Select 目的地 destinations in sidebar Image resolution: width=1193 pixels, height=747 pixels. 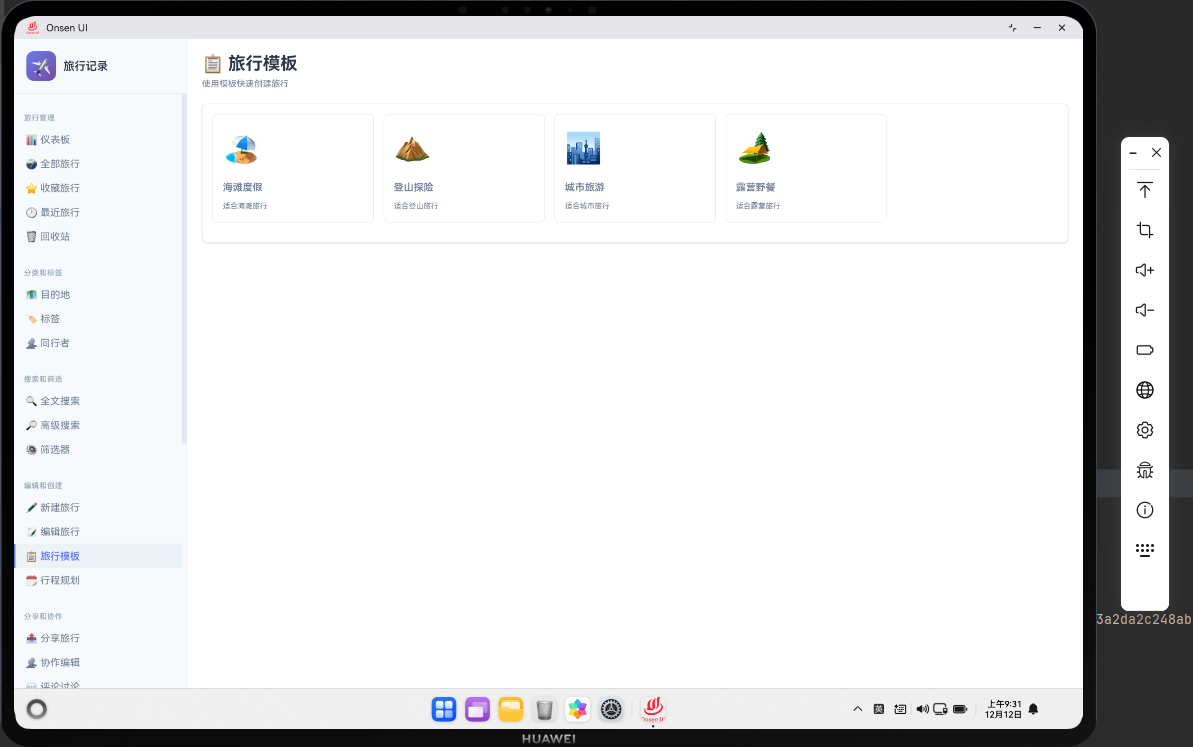pos(98,294)
